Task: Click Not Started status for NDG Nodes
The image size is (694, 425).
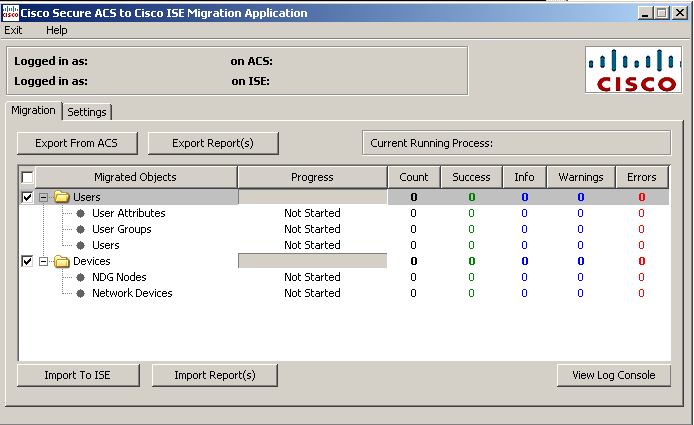Action: pyautogui.click(x=312, y=277)
